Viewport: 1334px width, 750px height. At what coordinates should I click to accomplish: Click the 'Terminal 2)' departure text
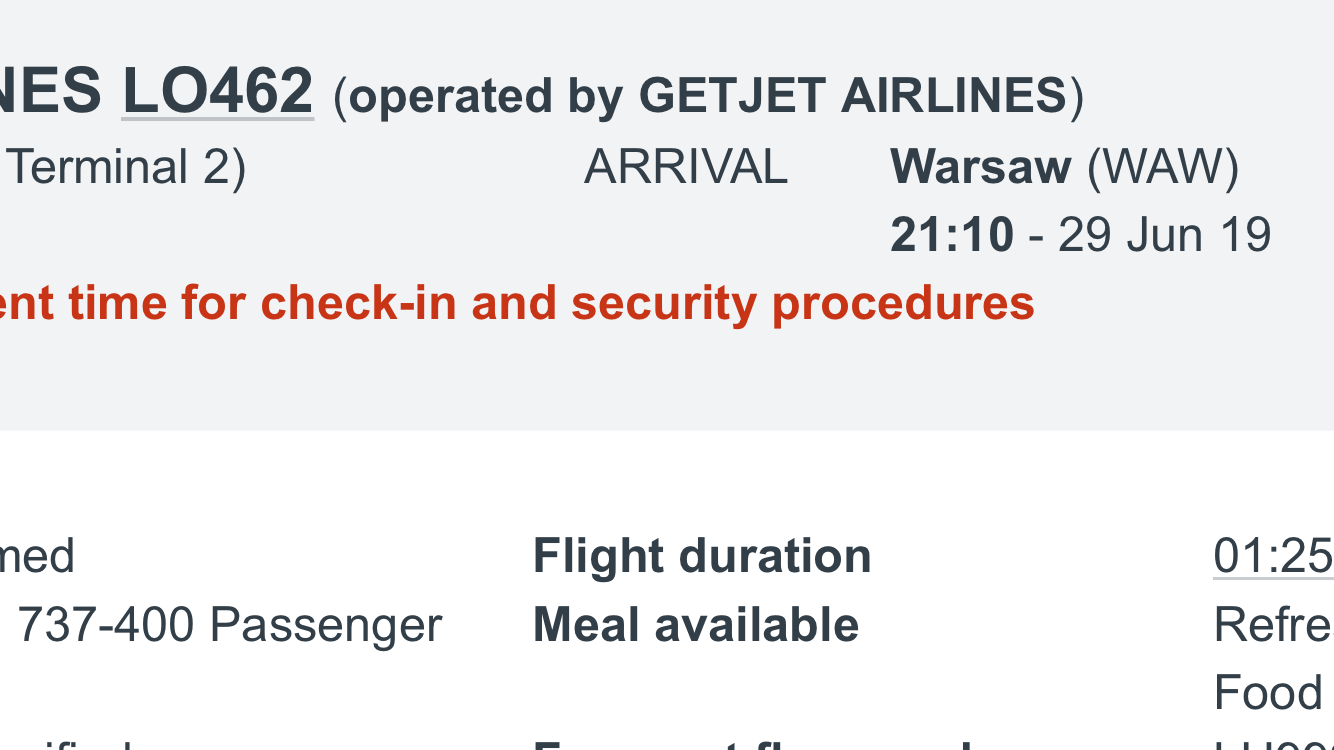126,167
